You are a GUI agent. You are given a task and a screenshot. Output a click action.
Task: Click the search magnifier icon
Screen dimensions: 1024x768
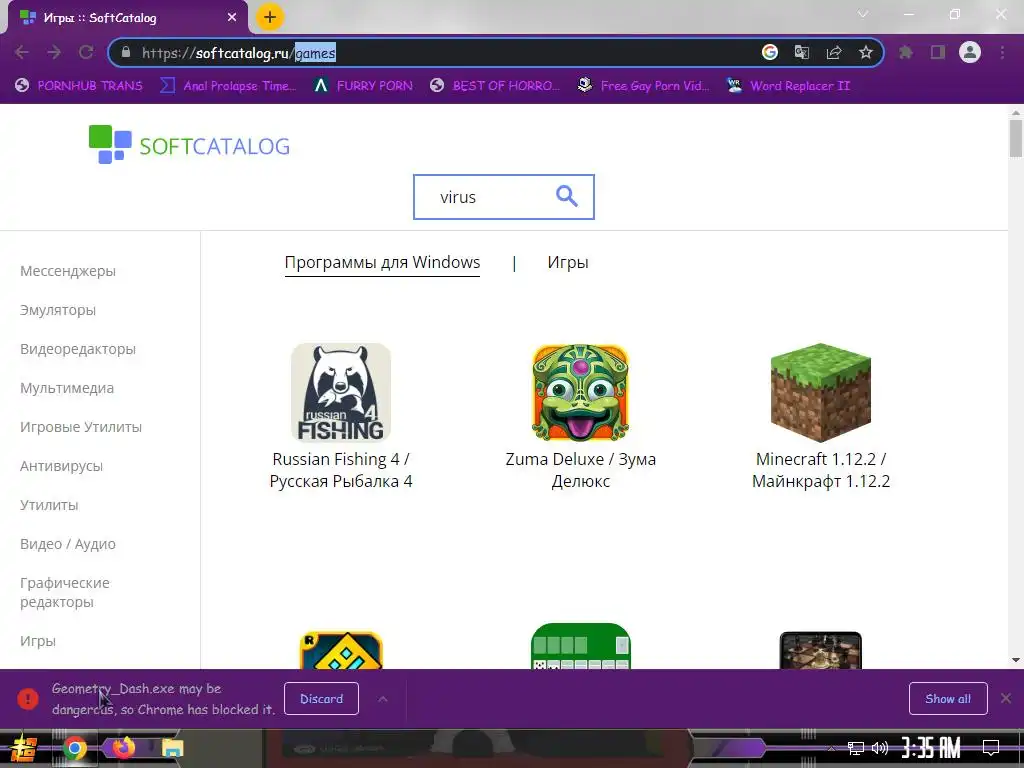point(566,196)
